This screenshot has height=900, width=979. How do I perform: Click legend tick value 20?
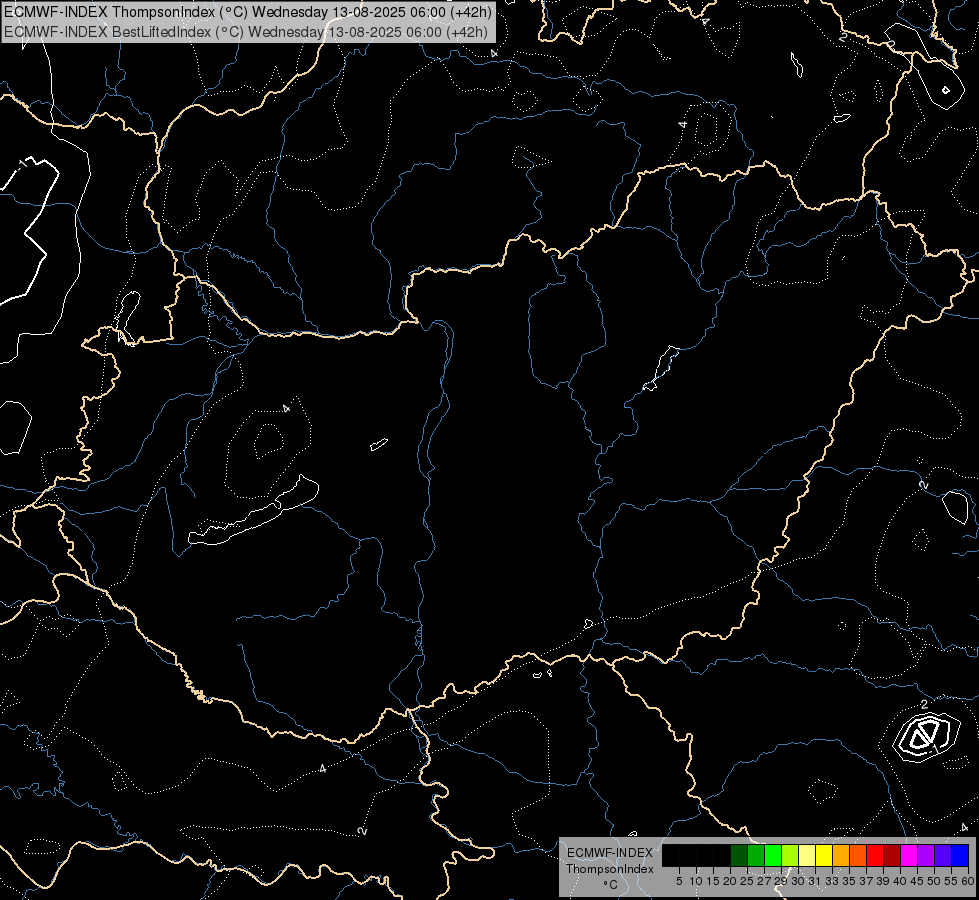pyautogui.click(x=730, y=881)
